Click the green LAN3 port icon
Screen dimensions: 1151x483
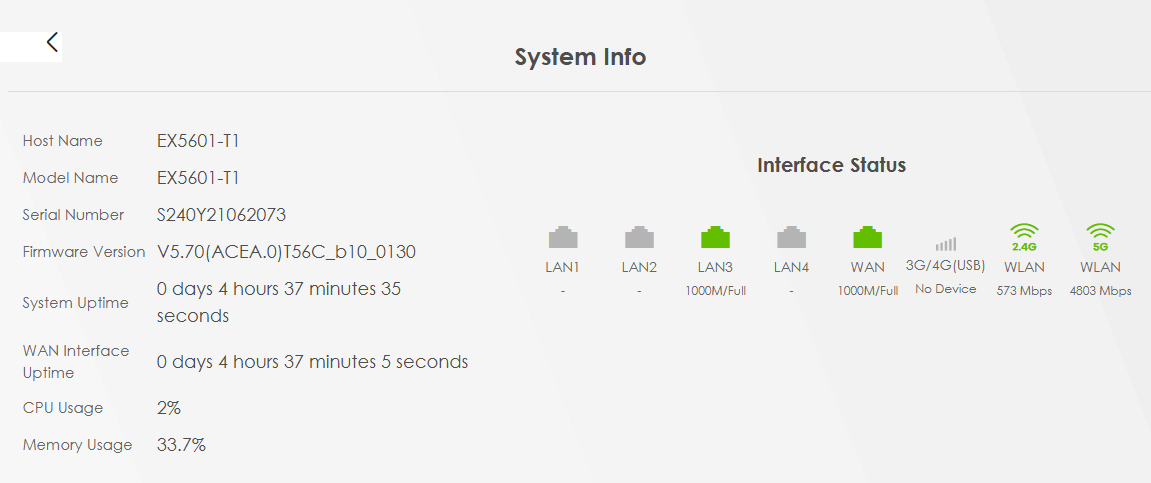click(x=716, y=237)
